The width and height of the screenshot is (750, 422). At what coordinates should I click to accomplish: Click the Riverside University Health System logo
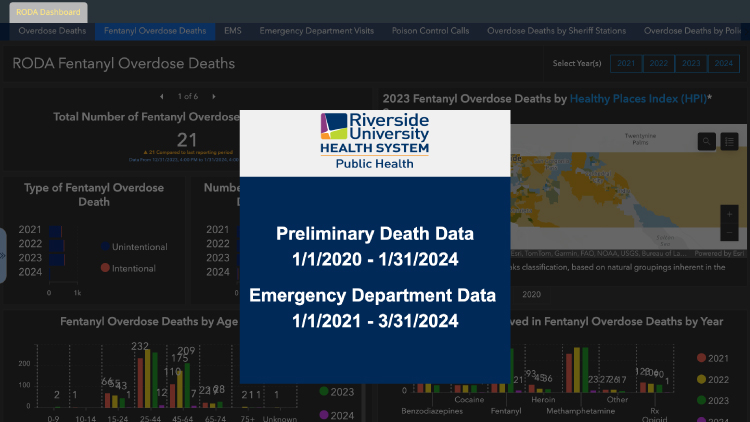[375, 141]
